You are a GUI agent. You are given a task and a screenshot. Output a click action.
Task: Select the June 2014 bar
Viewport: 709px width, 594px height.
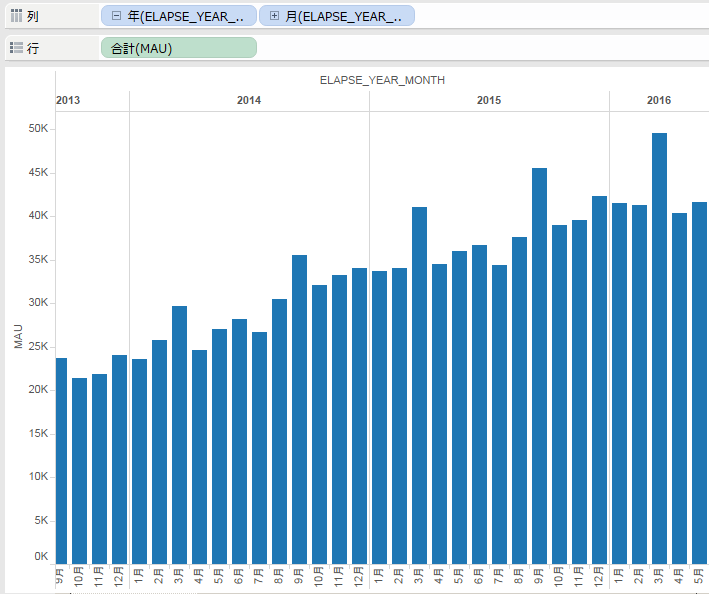(x=240, y=442)
